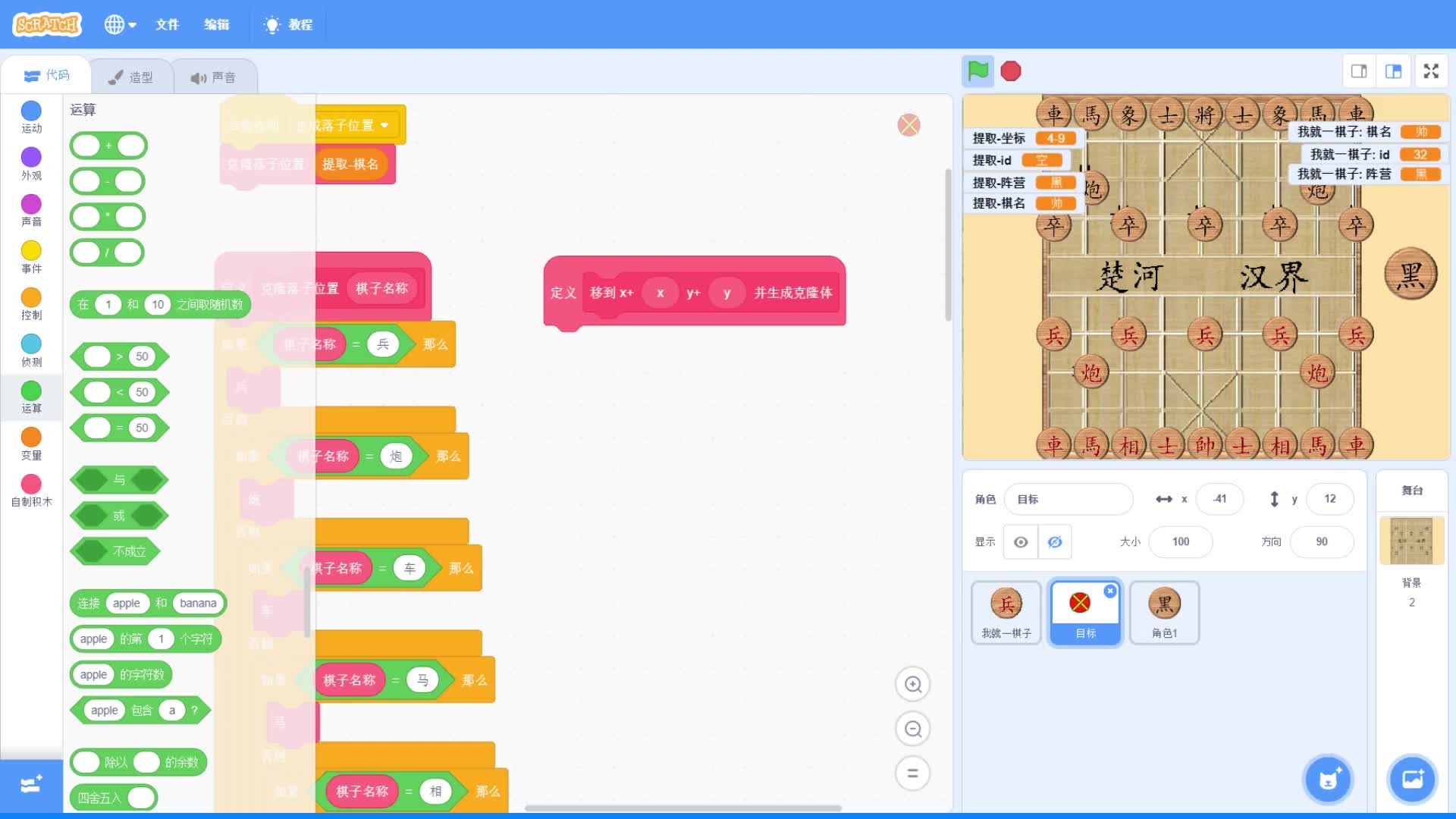Zoom out the code workspace
Image resolution: width=1456 pixels, height=819 pixels.
pyautogui.click(x=913, y=729)
